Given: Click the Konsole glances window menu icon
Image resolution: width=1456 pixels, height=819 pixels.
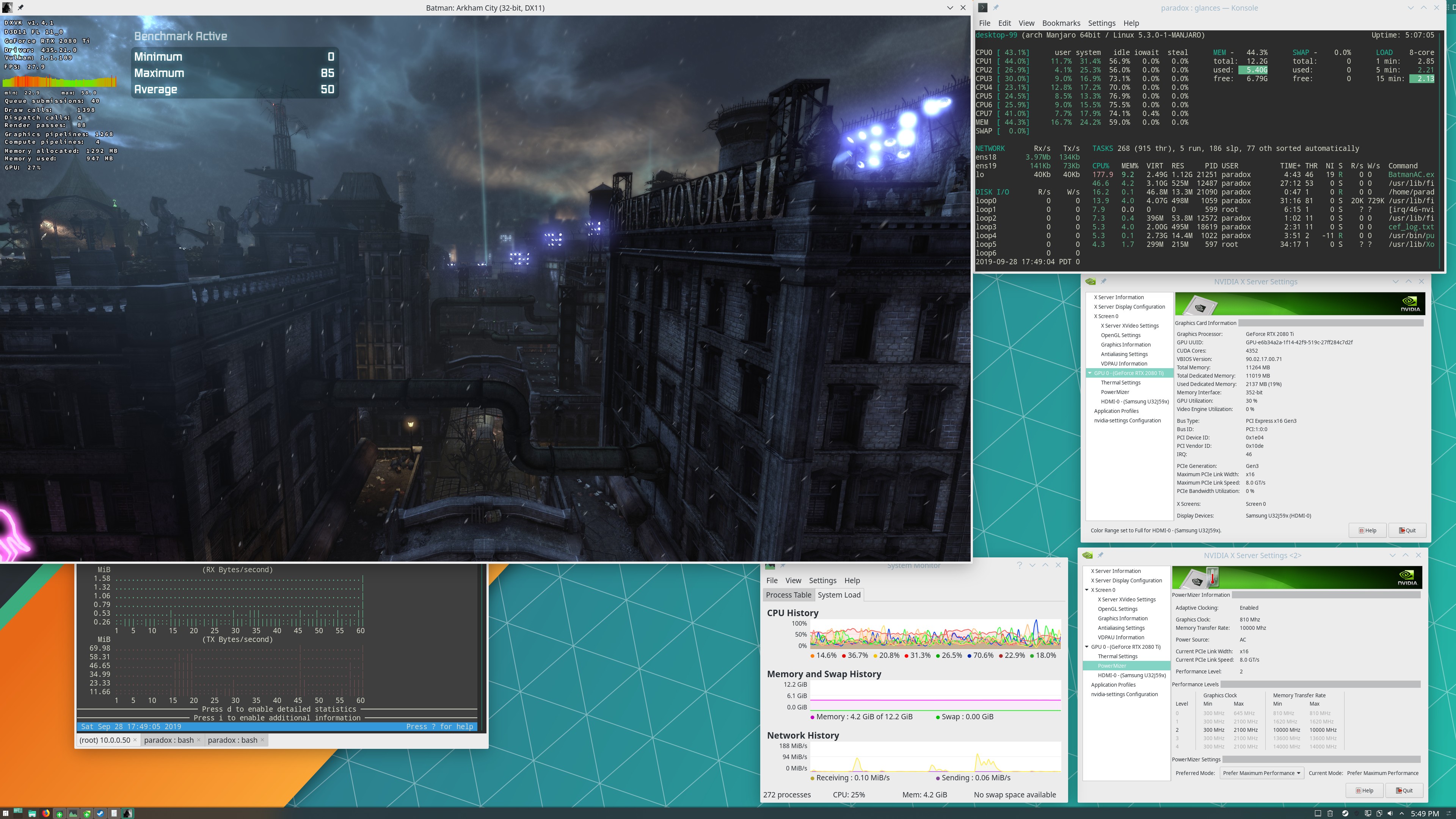Looking at the screenshot, I should tap(982, 7).
